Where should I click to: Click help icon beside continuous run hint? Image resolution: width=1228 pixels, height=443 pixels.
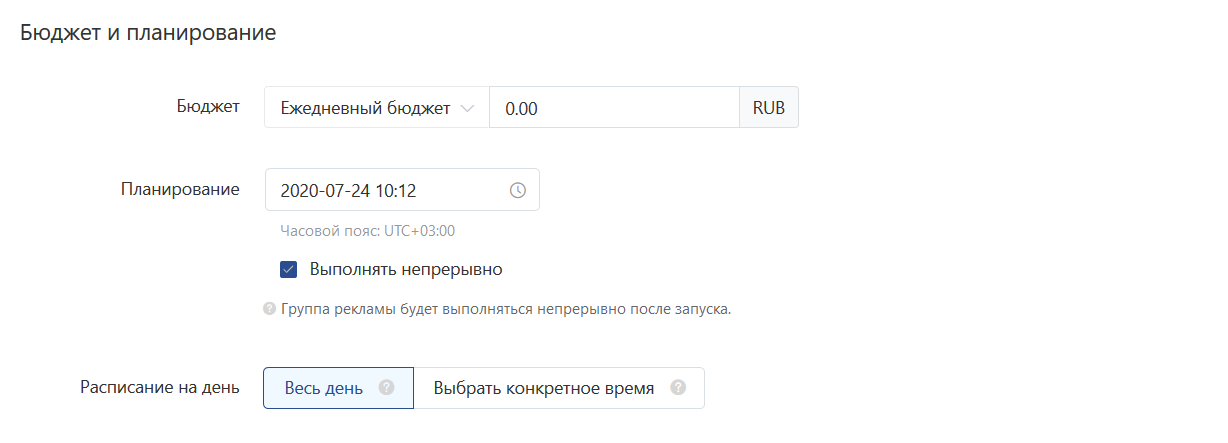[269, 309]
